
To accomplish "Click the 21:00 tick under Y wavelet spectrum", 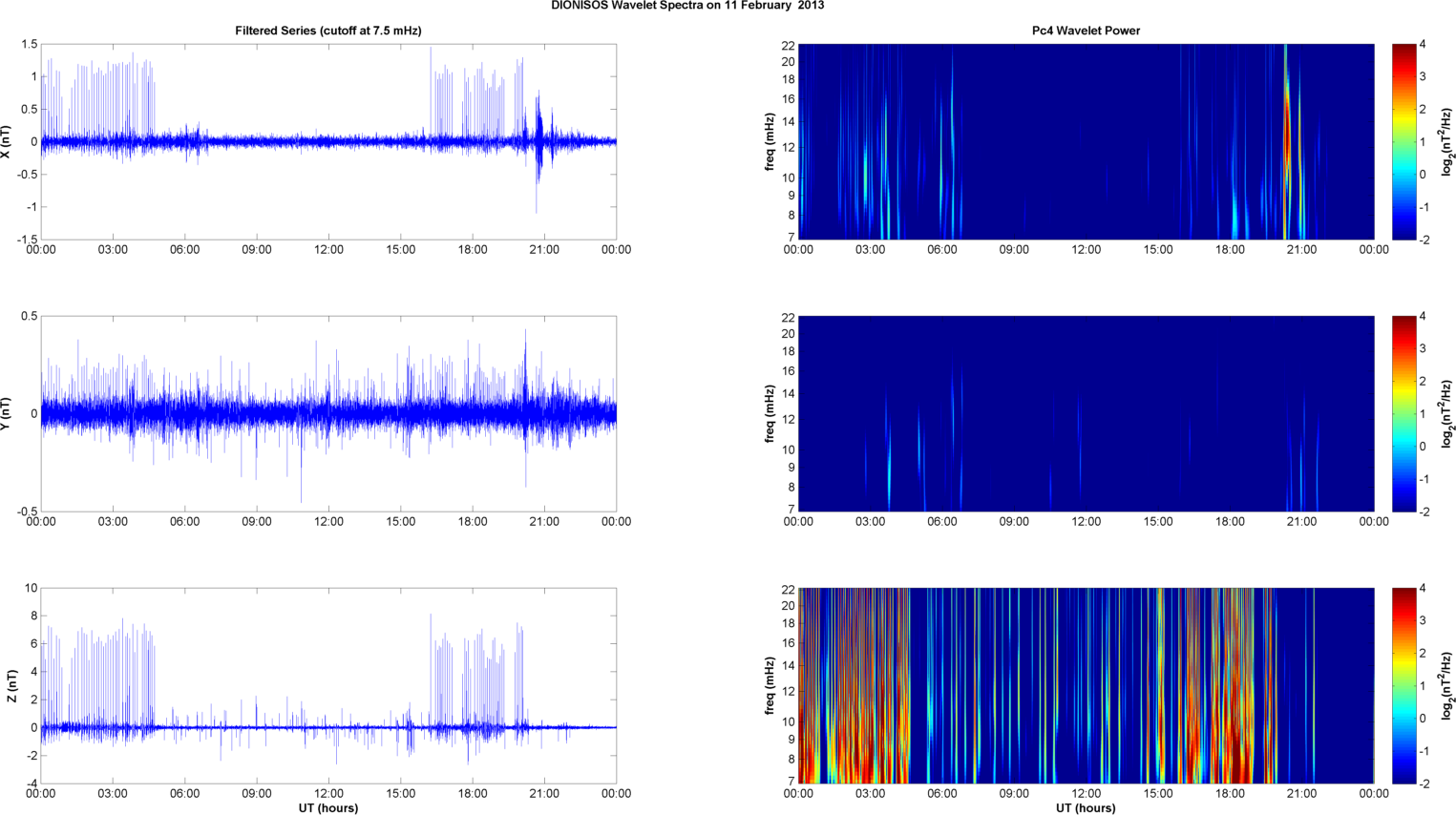I will [x=1301, y=522].
